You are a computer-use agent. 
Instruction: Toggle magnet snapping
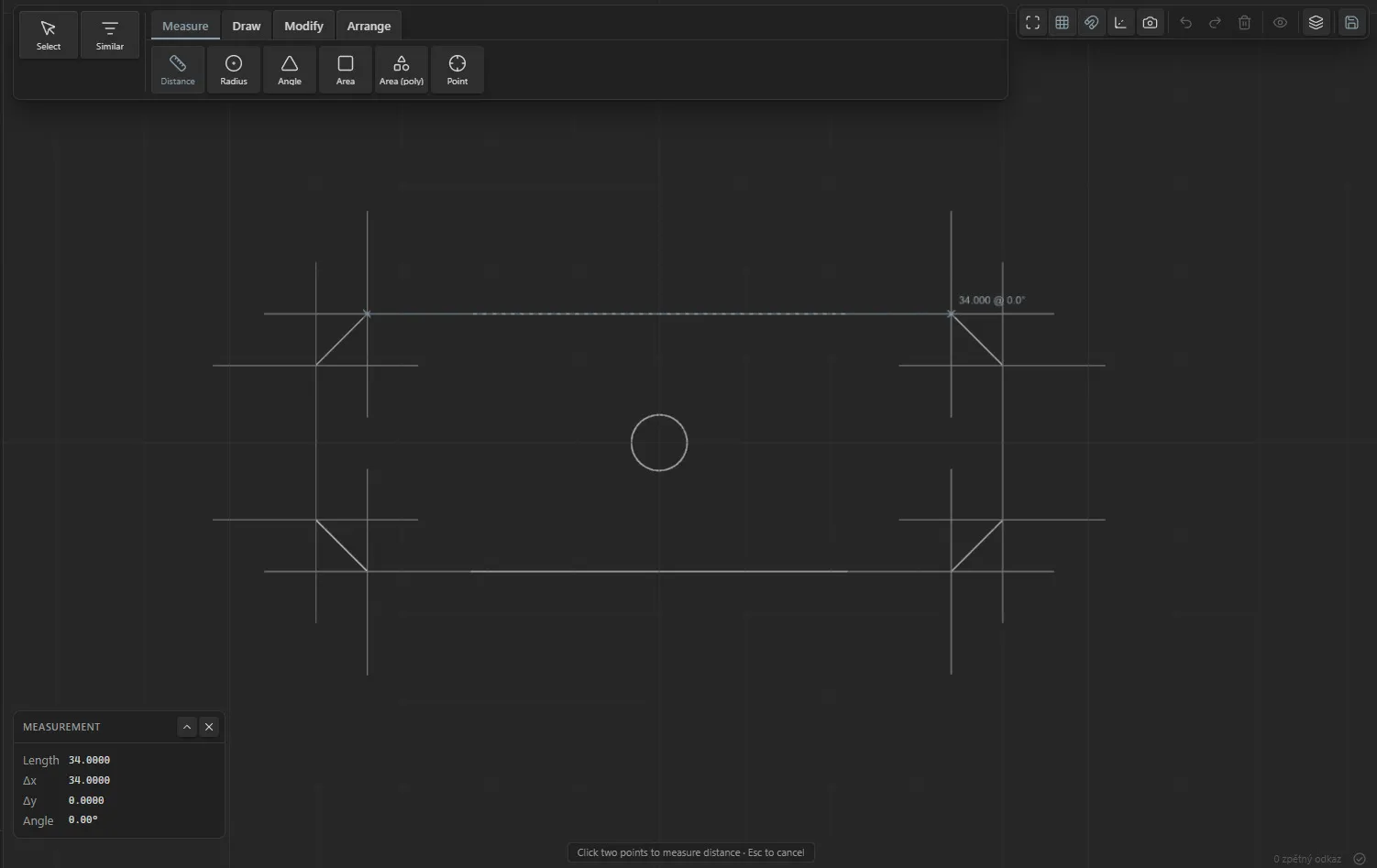pos(1092,23)
